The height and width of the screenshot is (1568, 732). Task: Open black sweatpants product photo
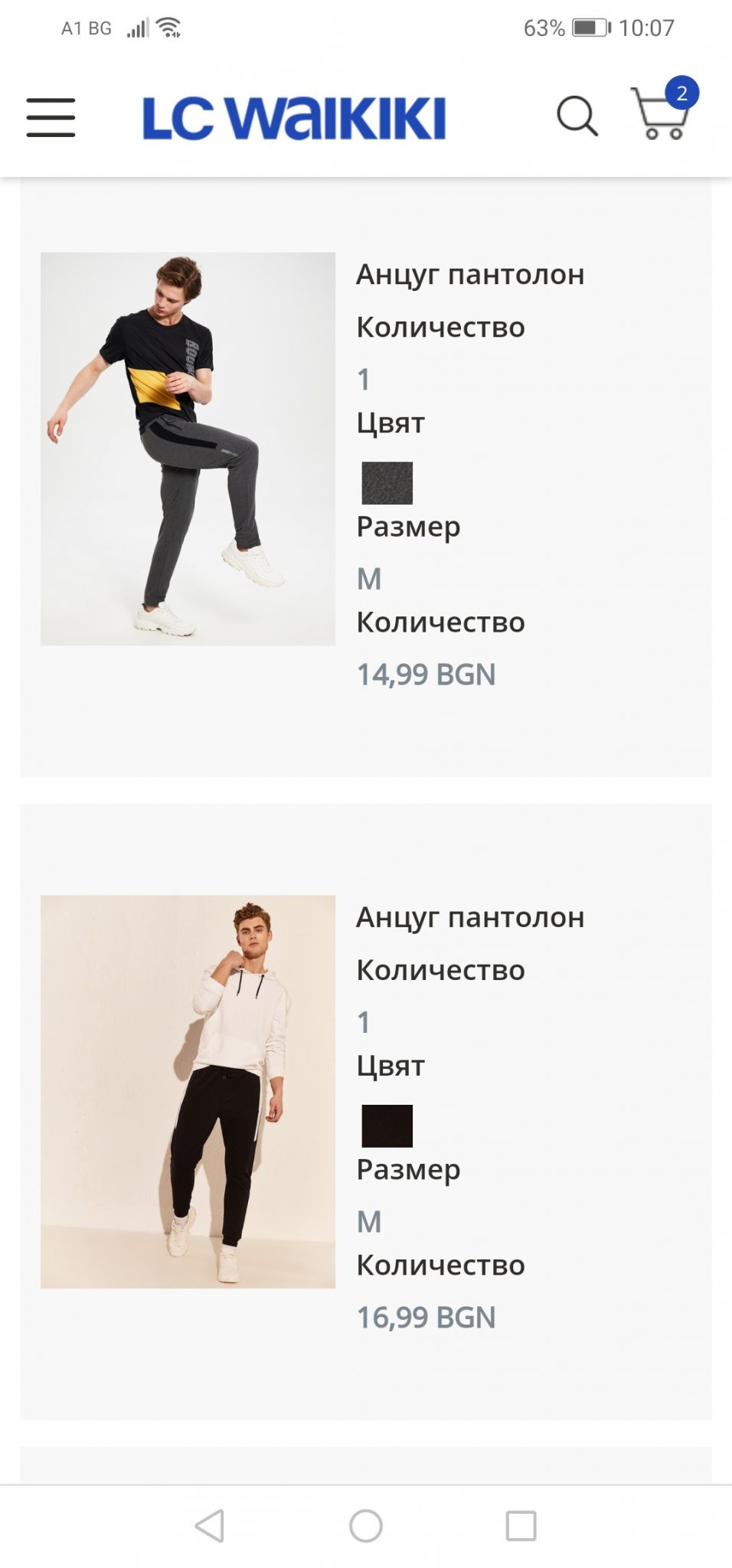pyautogui.click(x=188, y=1092)
